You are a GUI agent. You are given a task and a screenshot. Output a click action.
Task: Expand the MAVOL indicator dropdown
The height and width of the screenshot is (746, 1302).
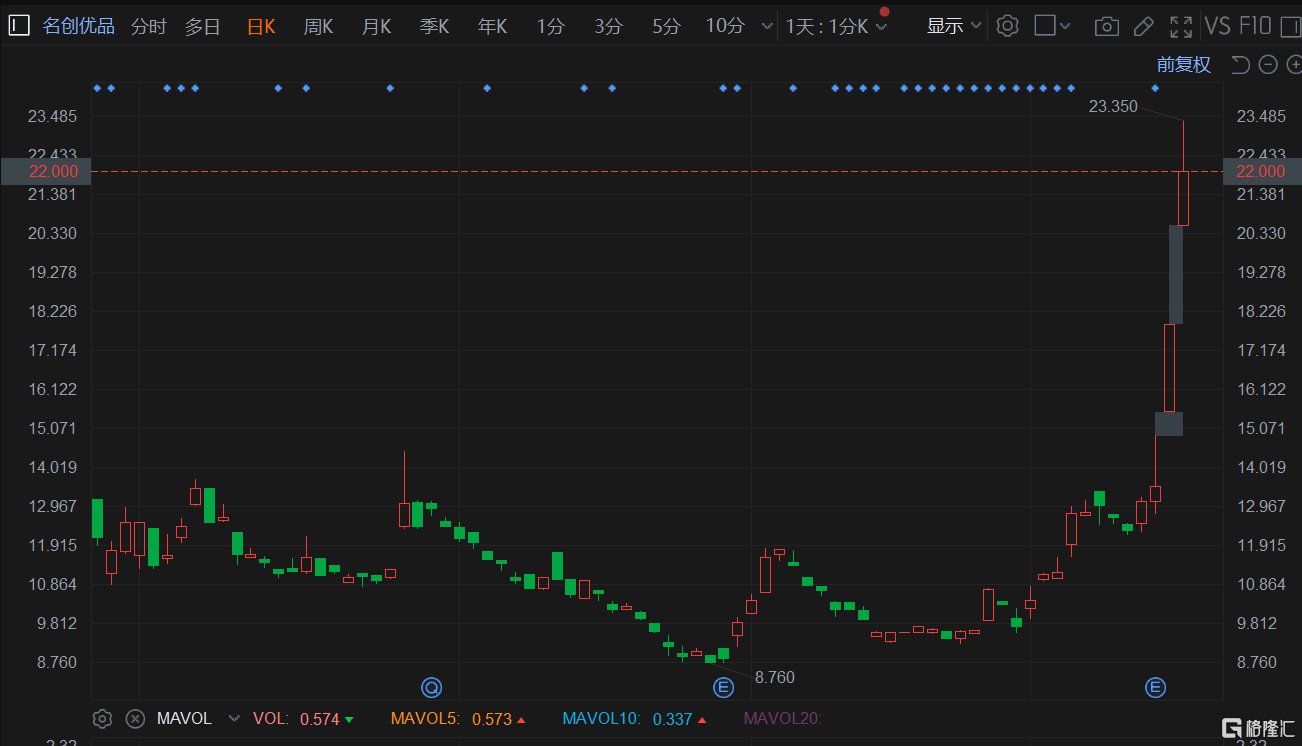pos(234,718)
